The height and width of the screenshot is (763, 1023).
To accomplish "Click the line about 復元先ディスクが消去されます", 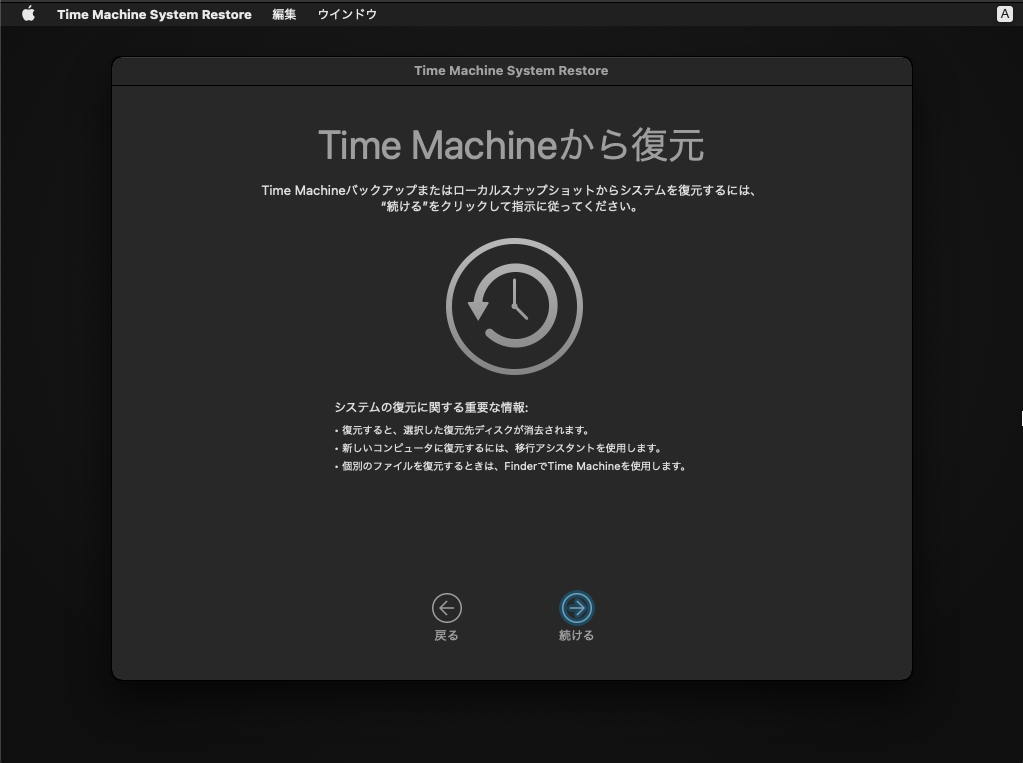I will click(x=462, y=430).
